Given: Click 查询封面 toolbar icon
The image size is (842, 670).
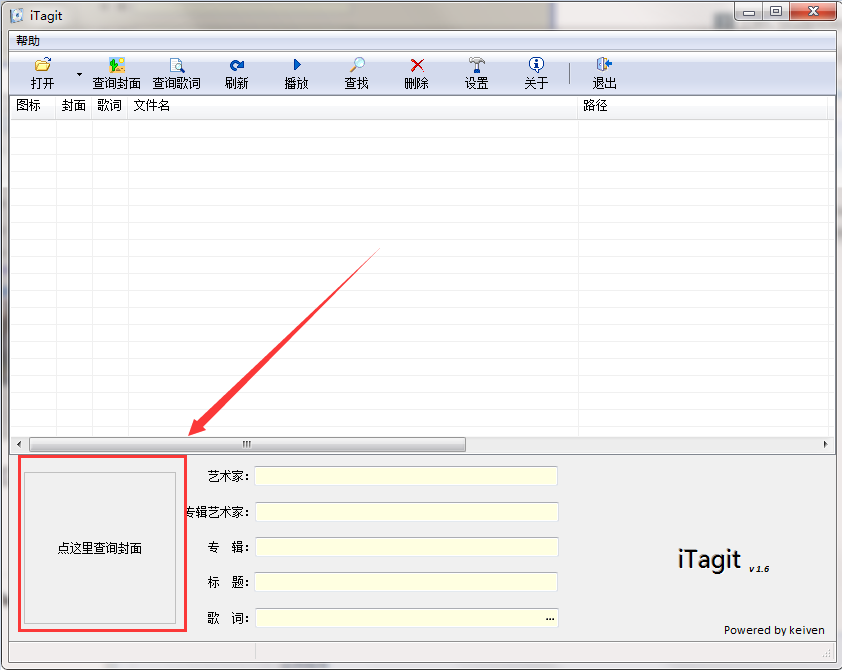Looking at the screenshot, I should (117, 65).
